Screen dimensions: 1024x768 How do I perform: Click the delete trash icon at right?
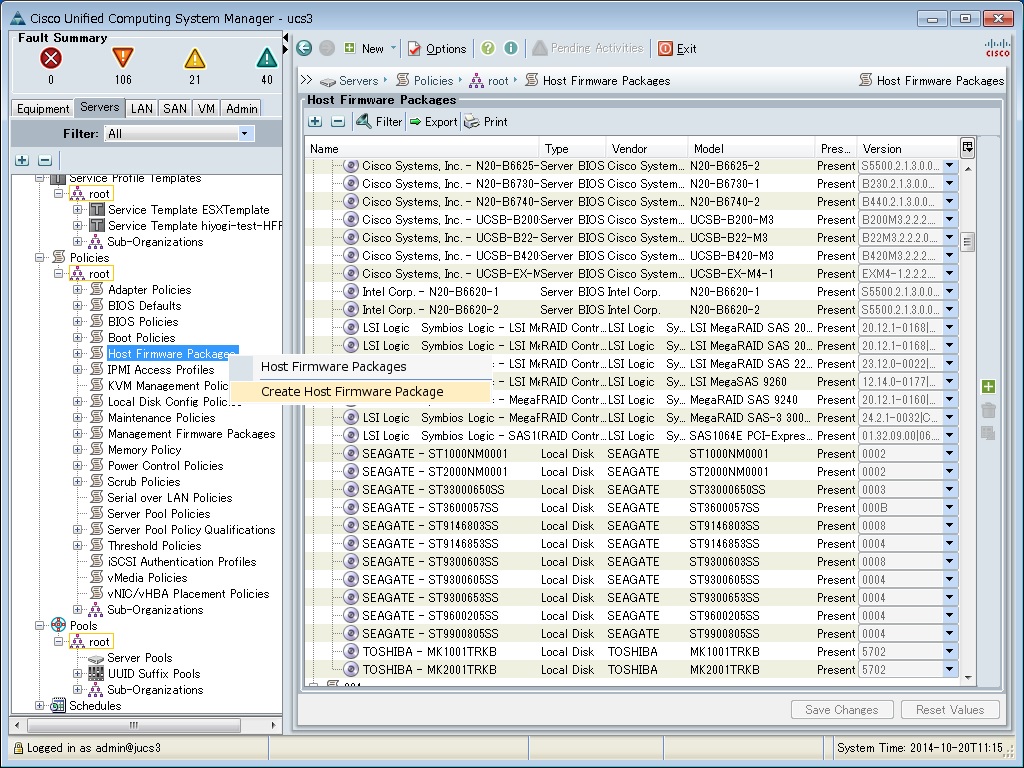988,410
